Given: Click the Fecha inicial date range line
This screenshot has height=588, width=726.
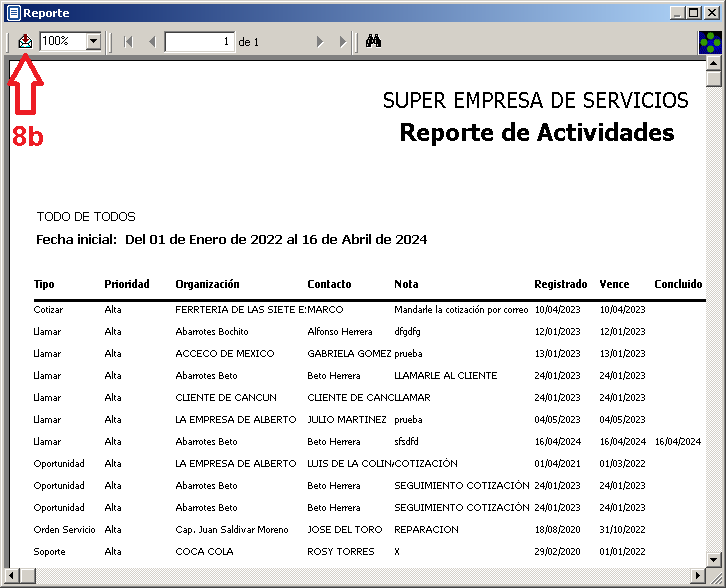Looking at the screenshot, I should point(232,239).
